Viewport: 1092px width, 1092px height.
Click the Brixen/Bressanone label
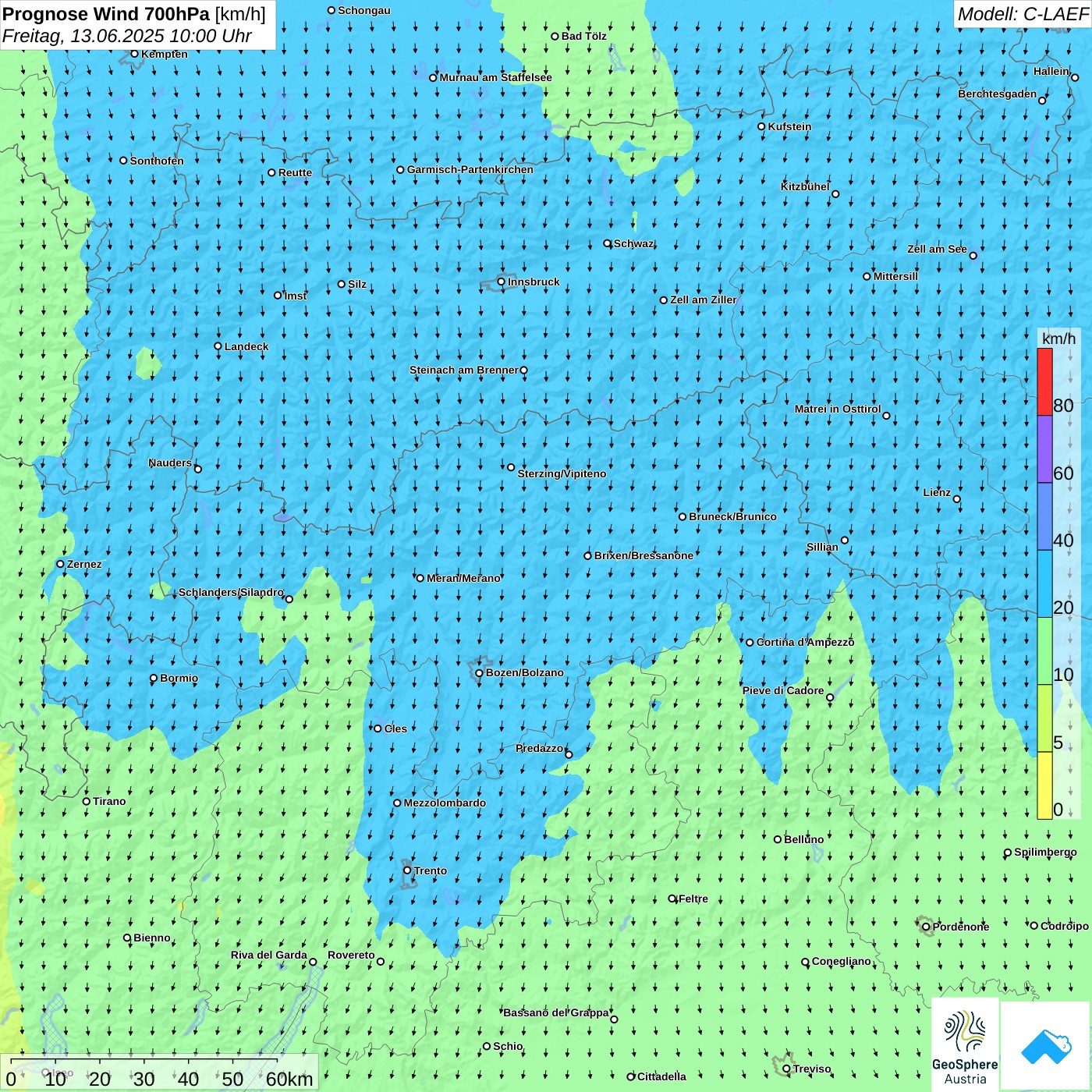pyautogui.click(x=643, y=555)
